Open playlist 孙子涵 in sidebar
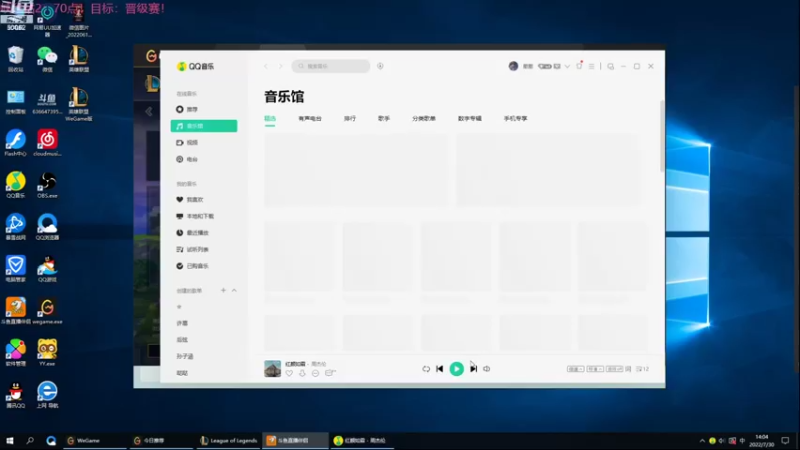800x450 pixels. click(x=185, y=356)
